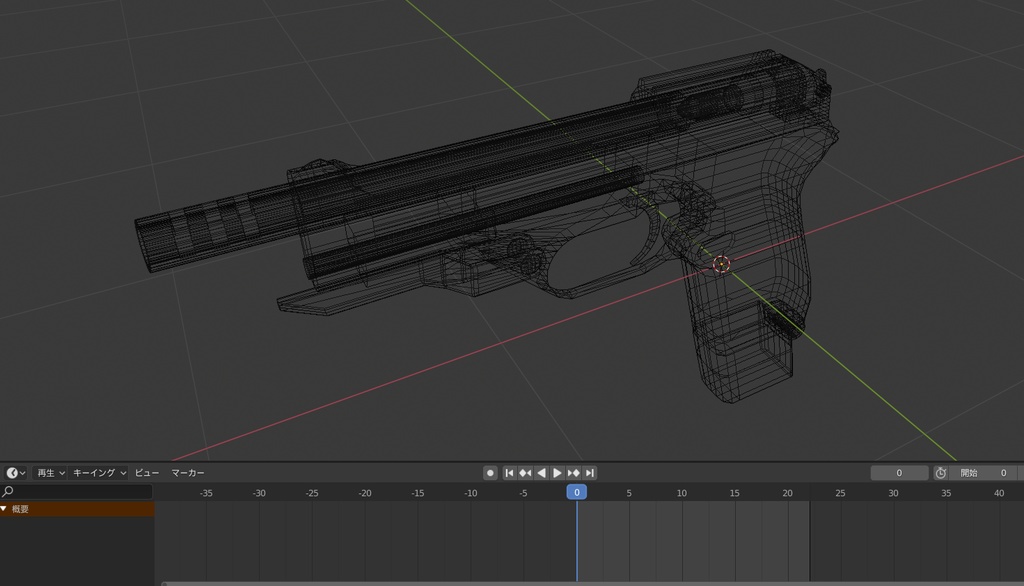Select the 概要 summary channel row

60,508
